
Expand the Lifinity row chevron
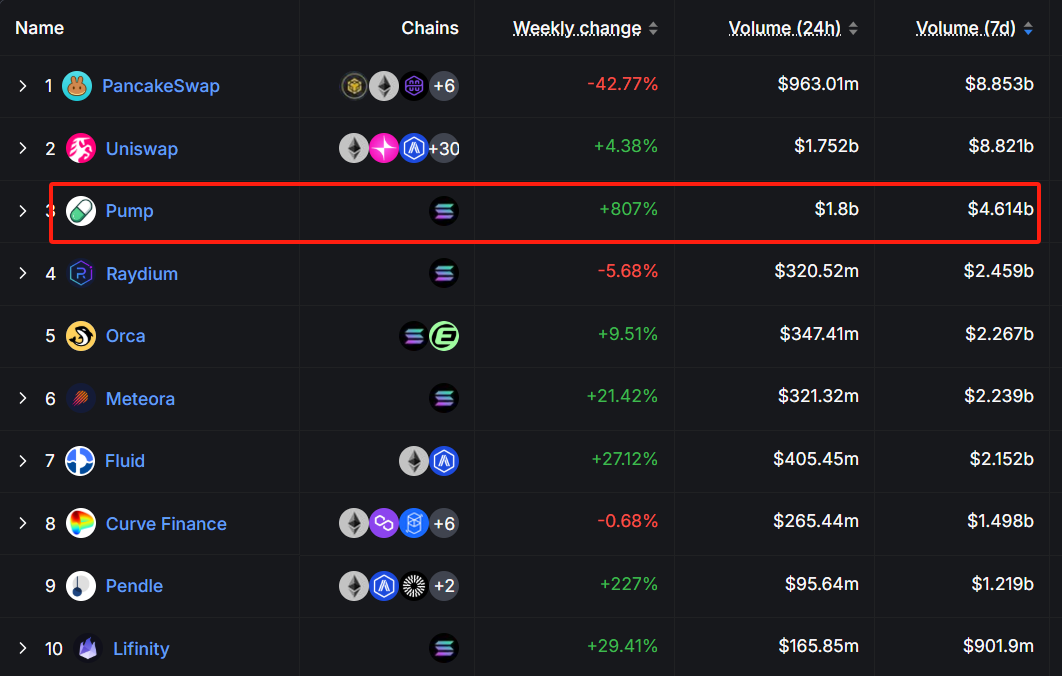pyautogui.click(x=23, y=648)
